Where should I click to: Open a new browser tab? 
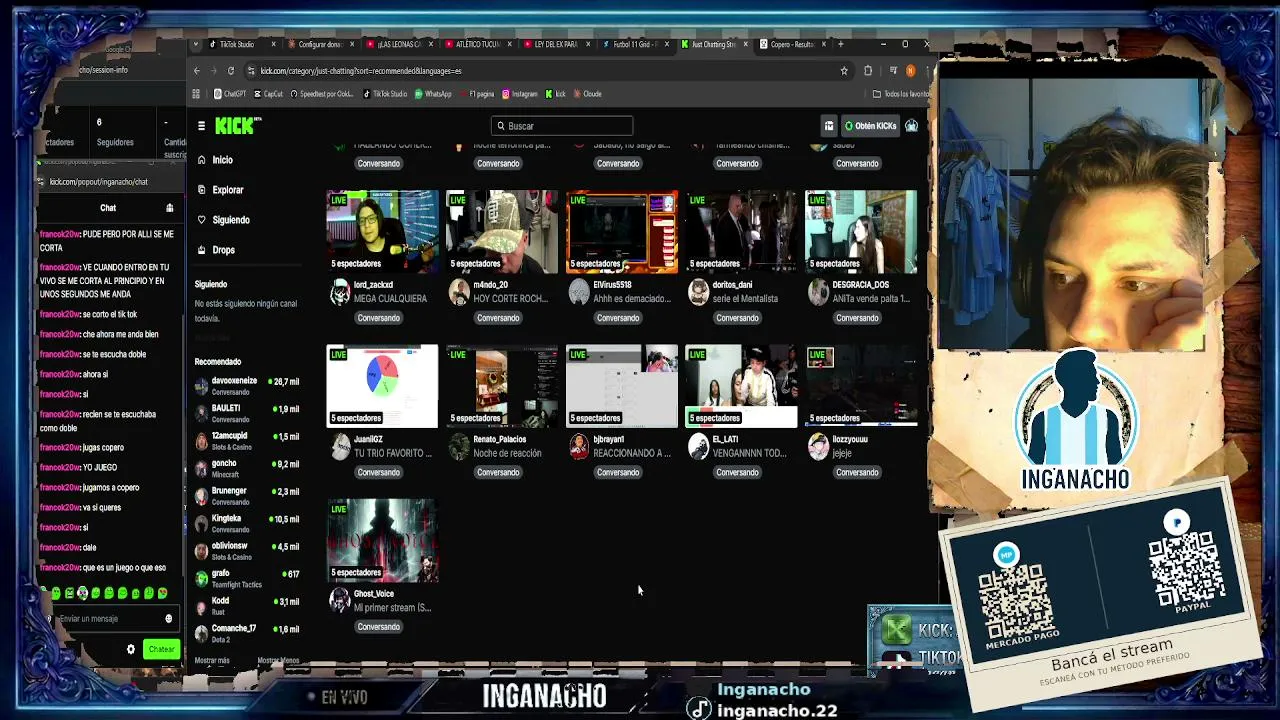click(841, 44)
